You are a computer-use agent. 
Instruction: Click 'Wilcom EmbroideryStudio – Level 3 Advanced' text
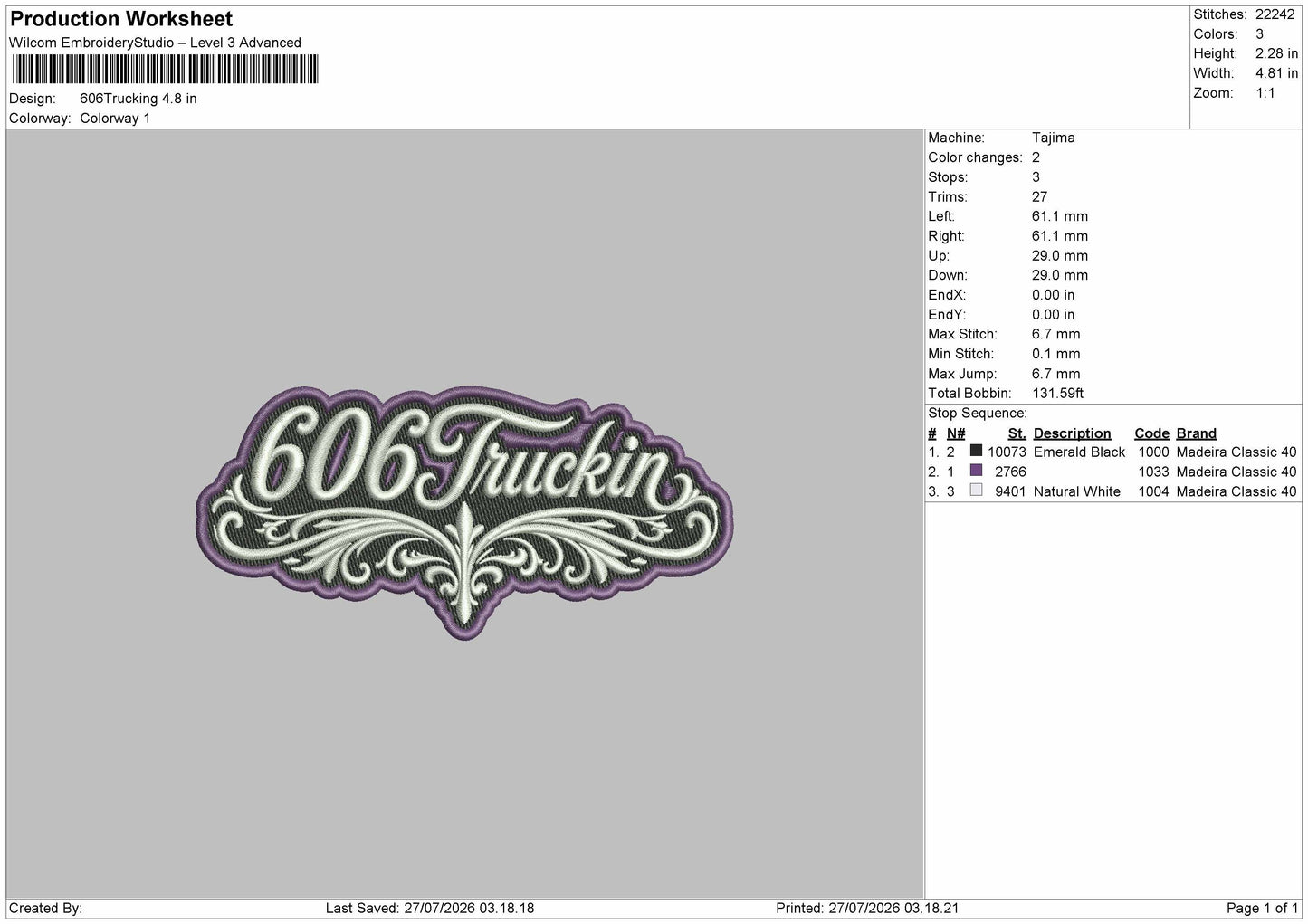pyautogui.click(x=155, y=43)
